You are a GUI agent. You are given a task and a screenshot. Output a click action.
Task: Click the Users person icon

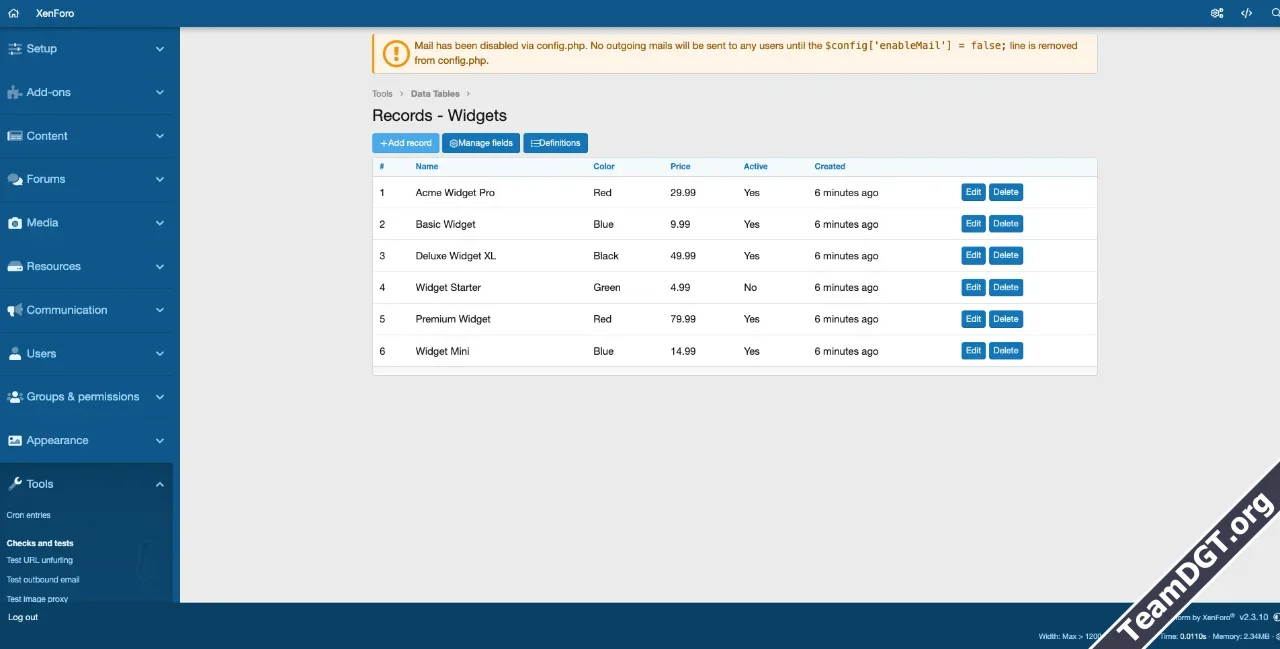pyautogui.click(x=14, y=354)
